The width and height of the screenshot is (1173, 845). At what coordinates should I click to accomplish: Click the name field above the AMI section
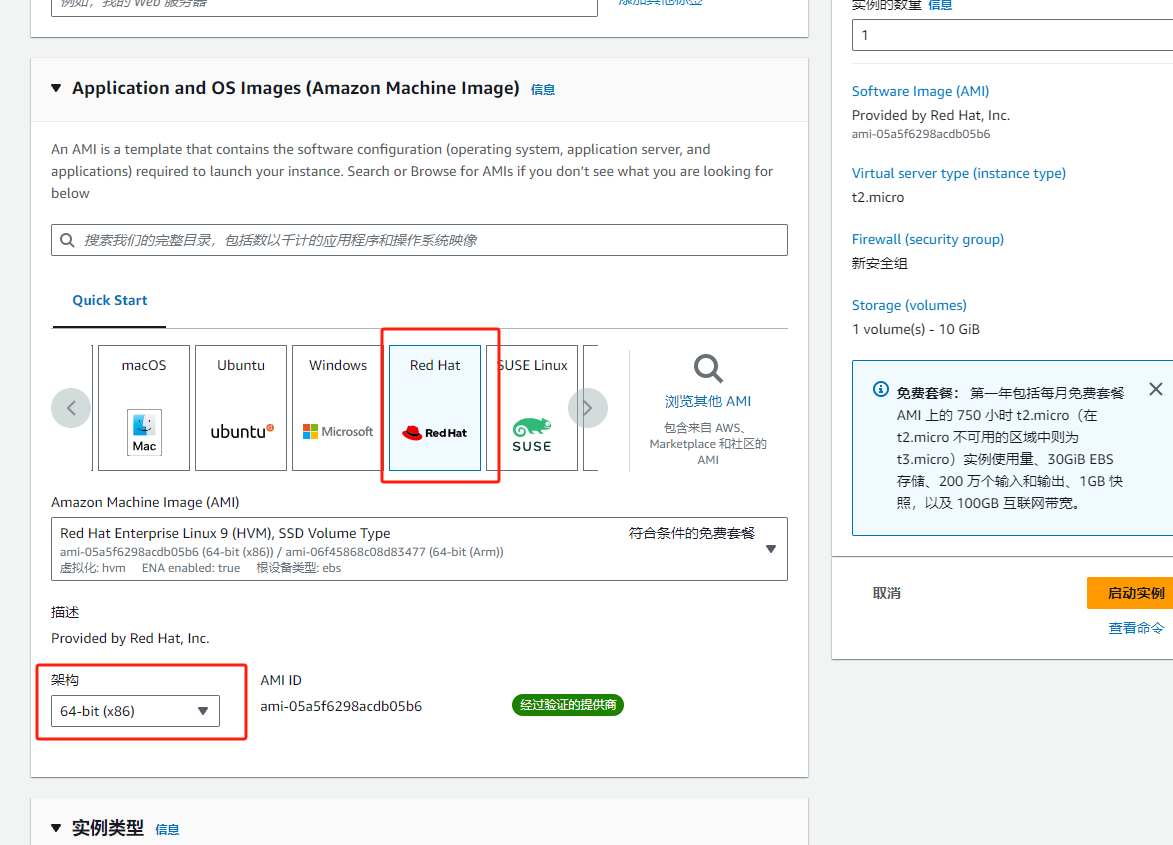(x=324, y=6)
